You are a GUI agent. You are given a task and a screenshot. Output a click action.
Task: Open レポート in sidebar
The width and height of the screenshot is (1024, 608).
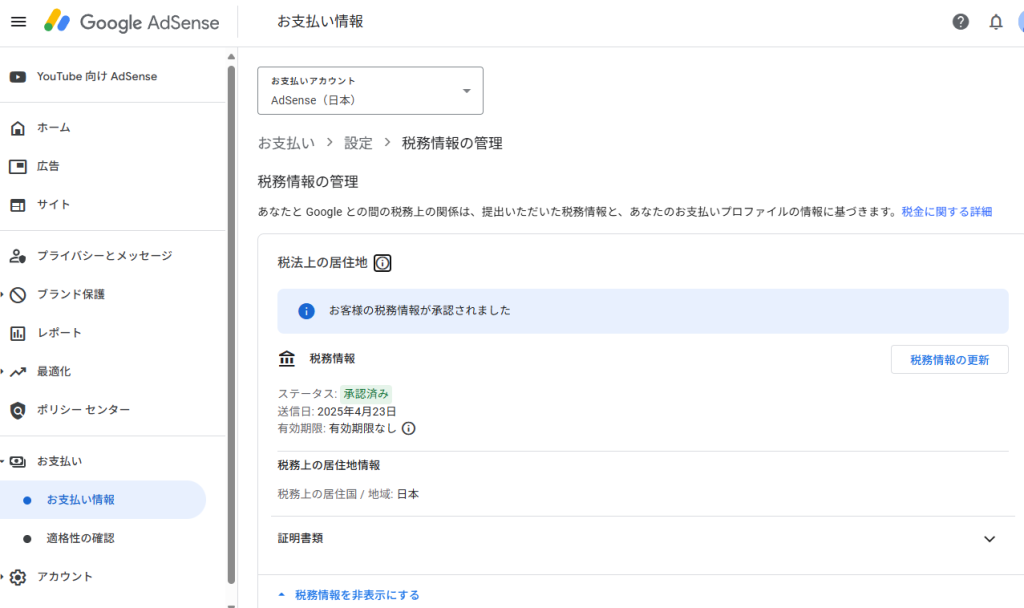(59, 333)
